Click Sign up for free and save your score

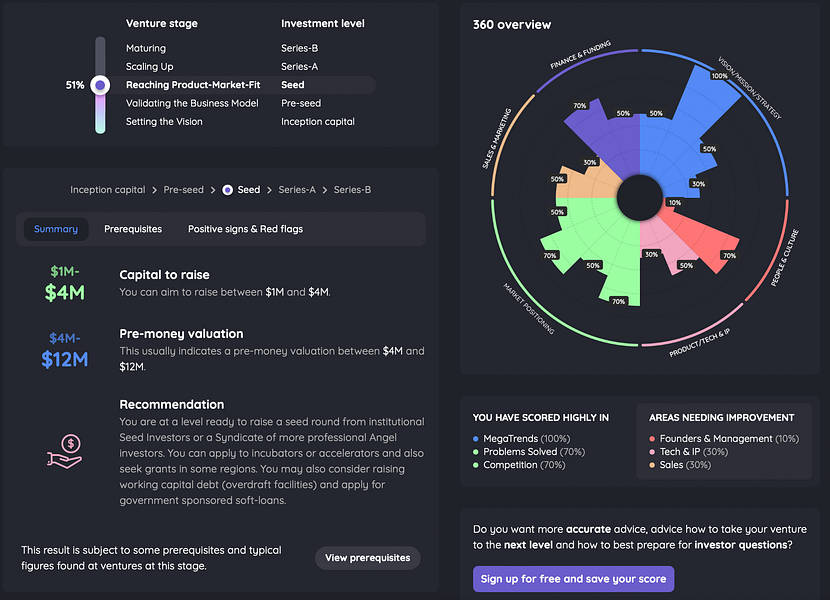[573, 579]
